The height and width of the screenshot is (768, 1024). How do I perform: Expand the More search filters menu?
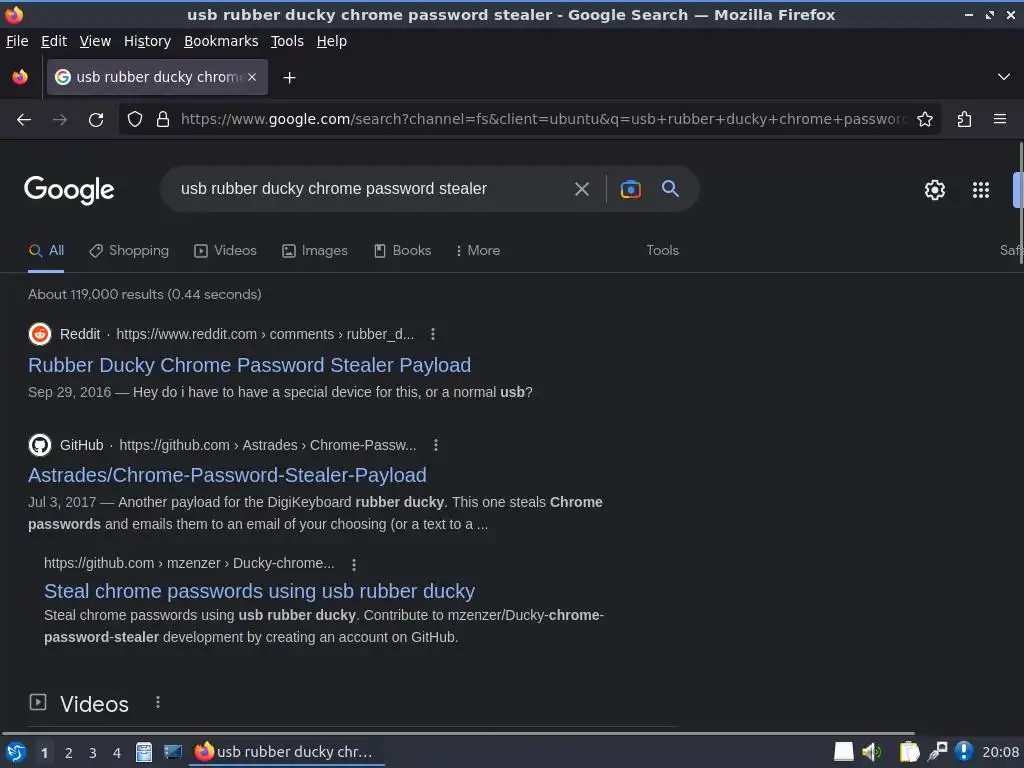478,251
